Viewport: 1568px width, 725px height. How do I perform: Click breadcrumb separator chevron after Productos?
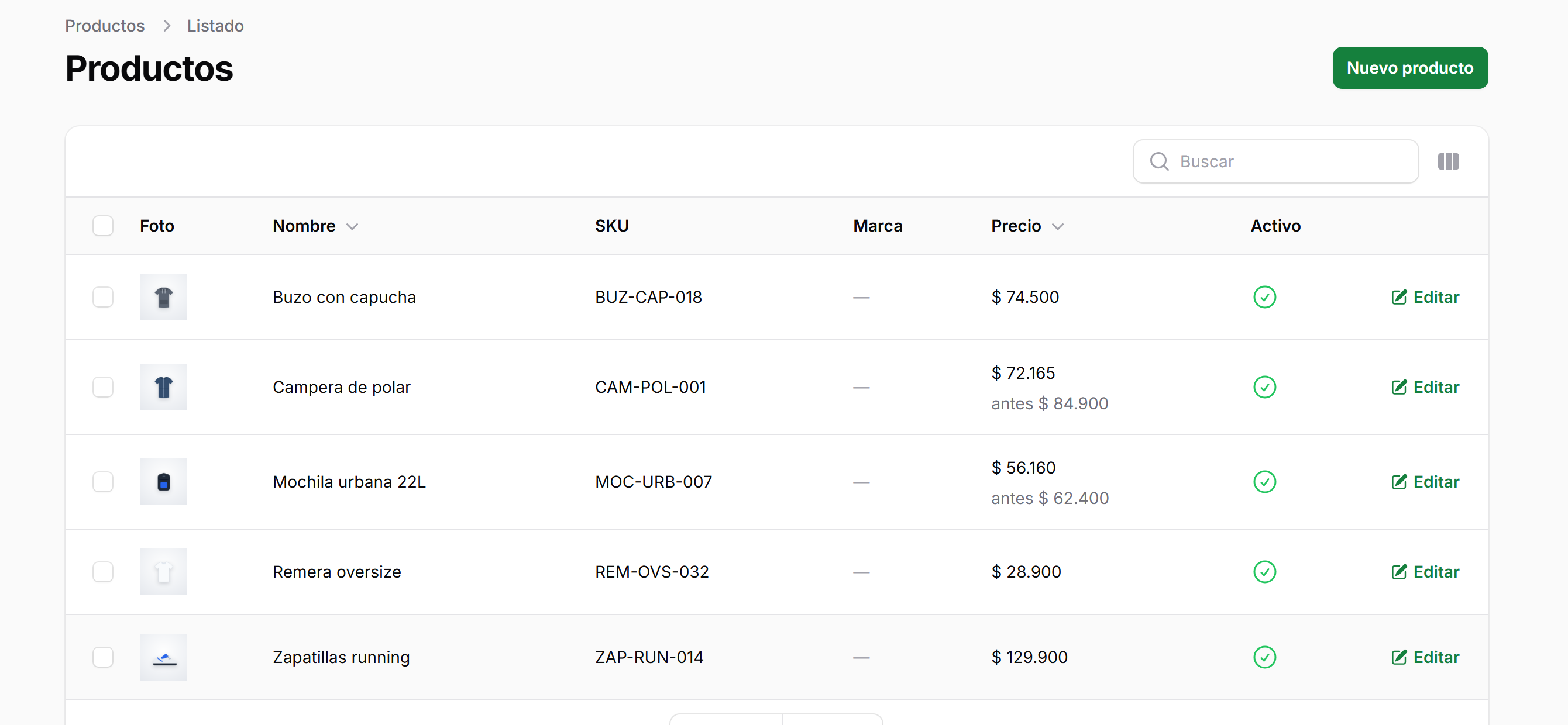pyautogui.click(x=166, y=26)
